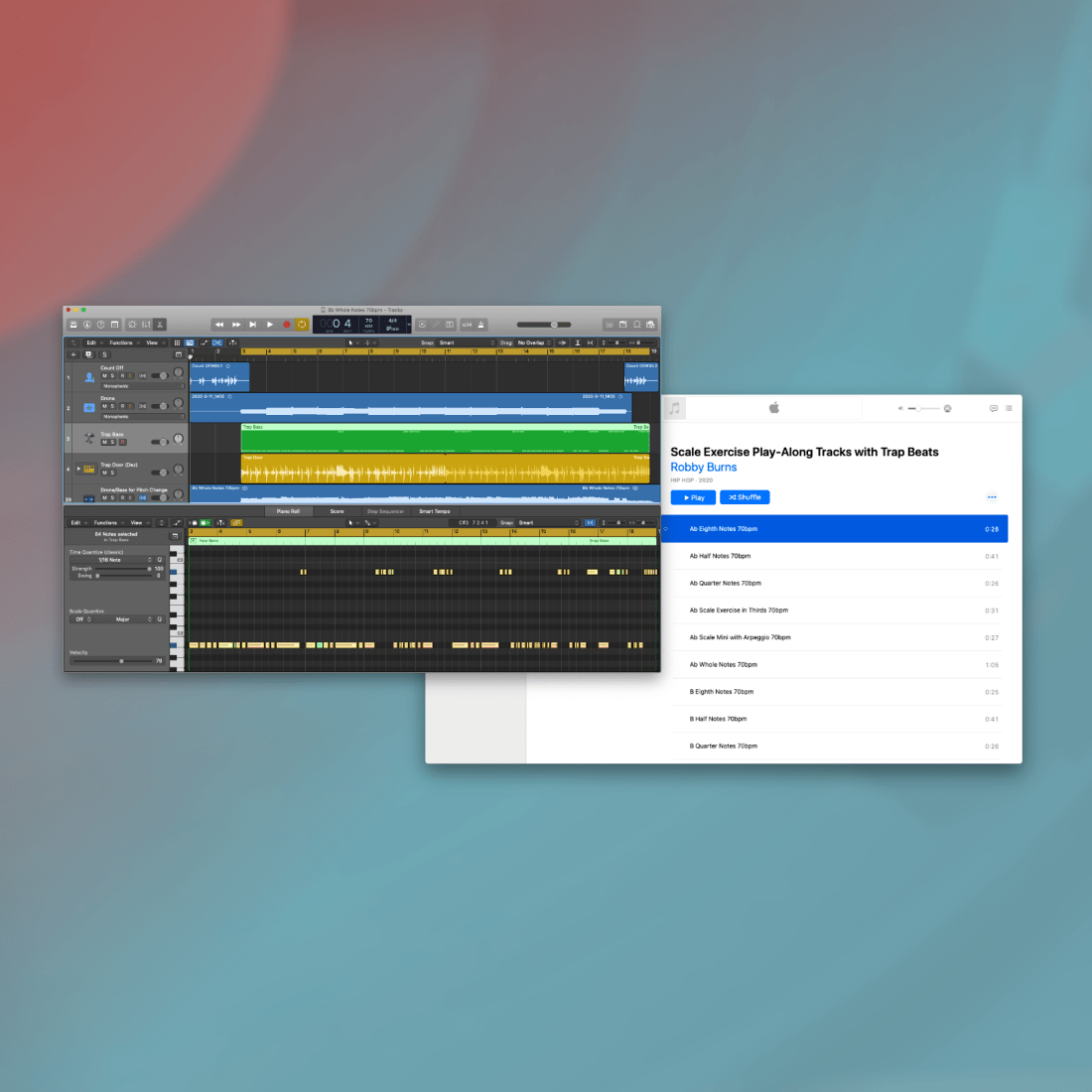The height and width of the screenshot is (1092, 1092).
Task: Open the Snap dropdown in Tracks area
Action: [x=465, y=342]
